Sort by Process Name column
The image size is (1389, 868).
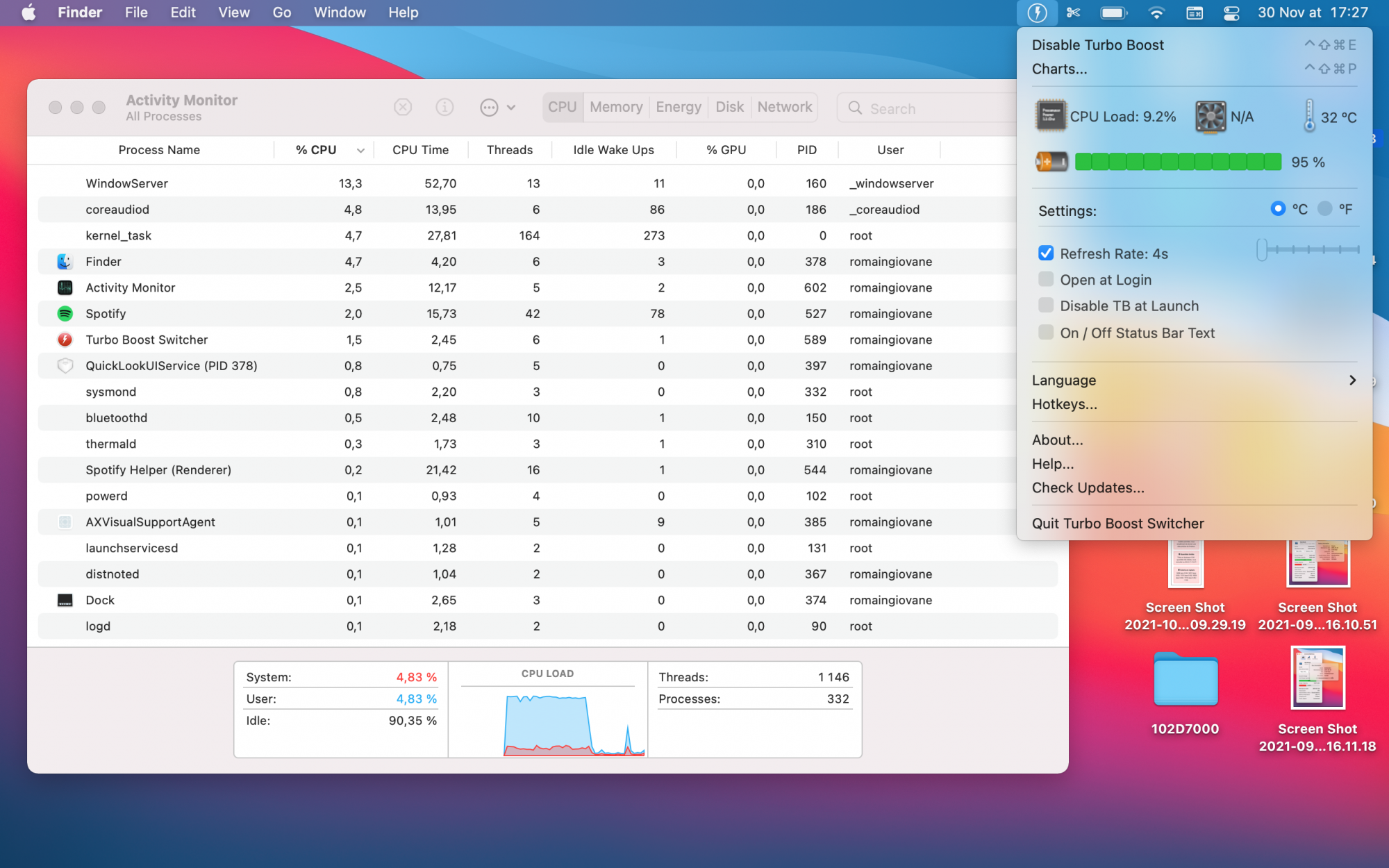point(159,150)
